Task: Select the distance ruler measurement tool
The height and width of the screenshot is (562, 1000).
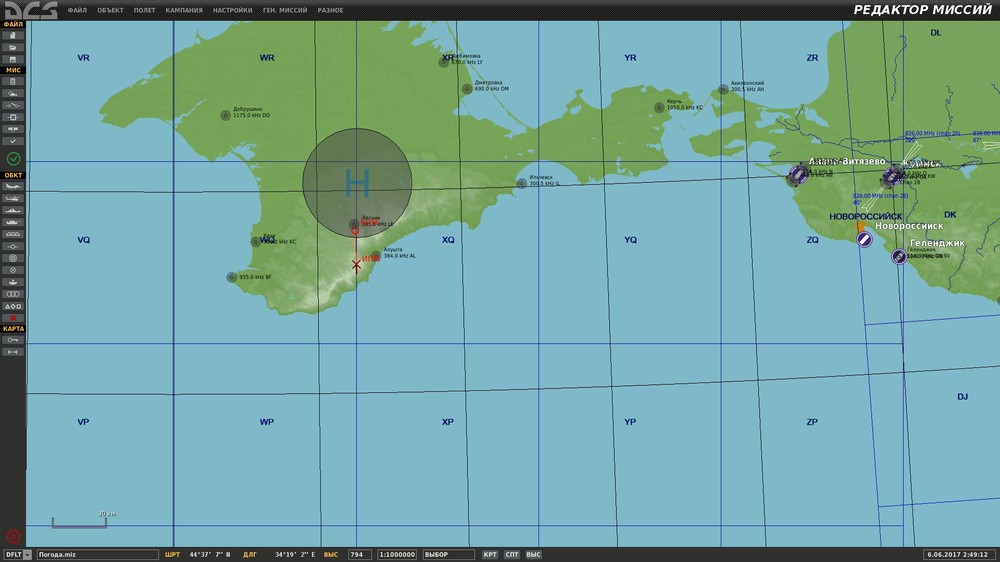Action: click(13, 352)
